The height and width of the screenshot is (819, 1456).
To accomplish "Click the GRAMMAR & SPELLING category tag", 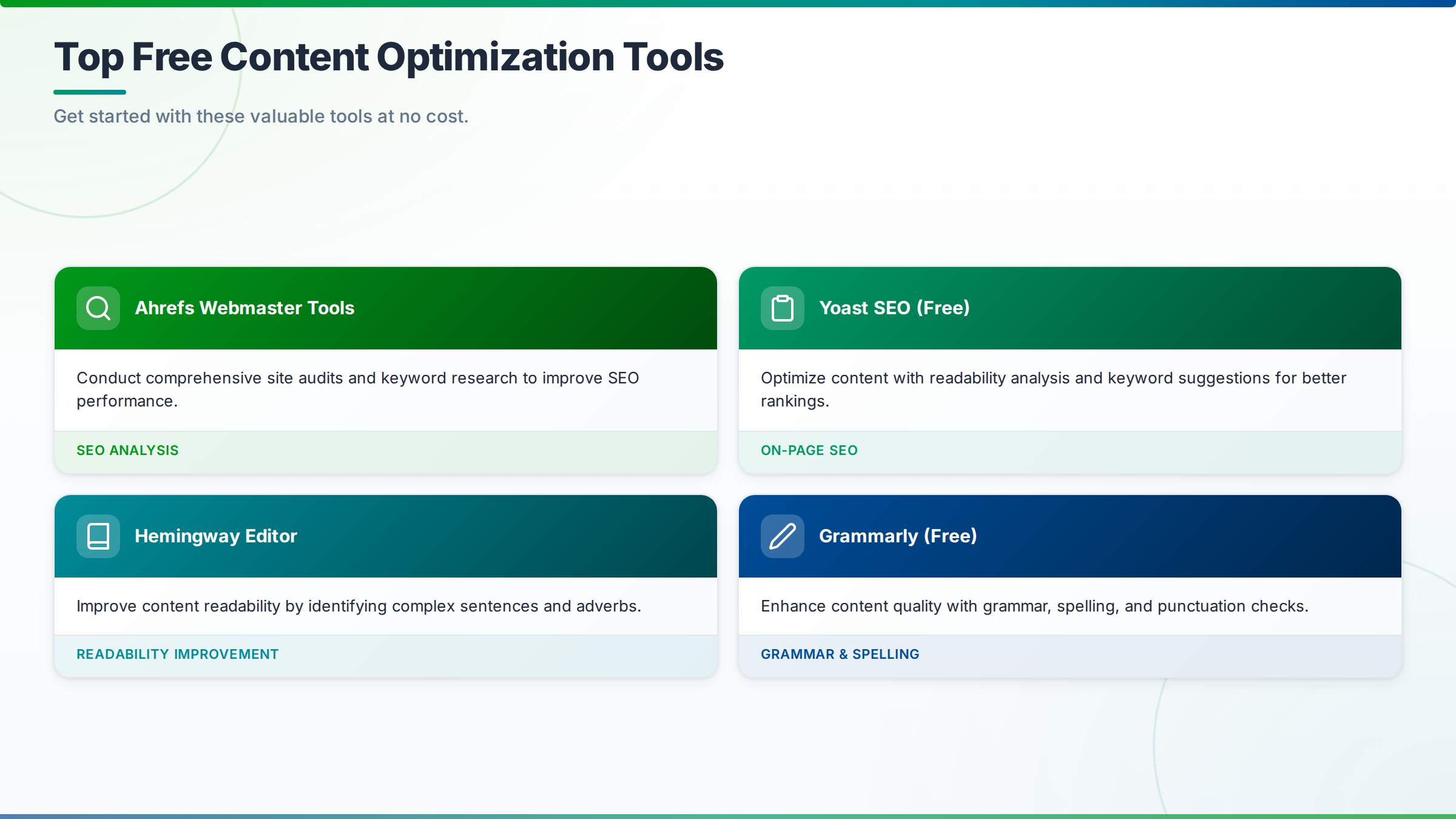I will [x=840, y=654].
